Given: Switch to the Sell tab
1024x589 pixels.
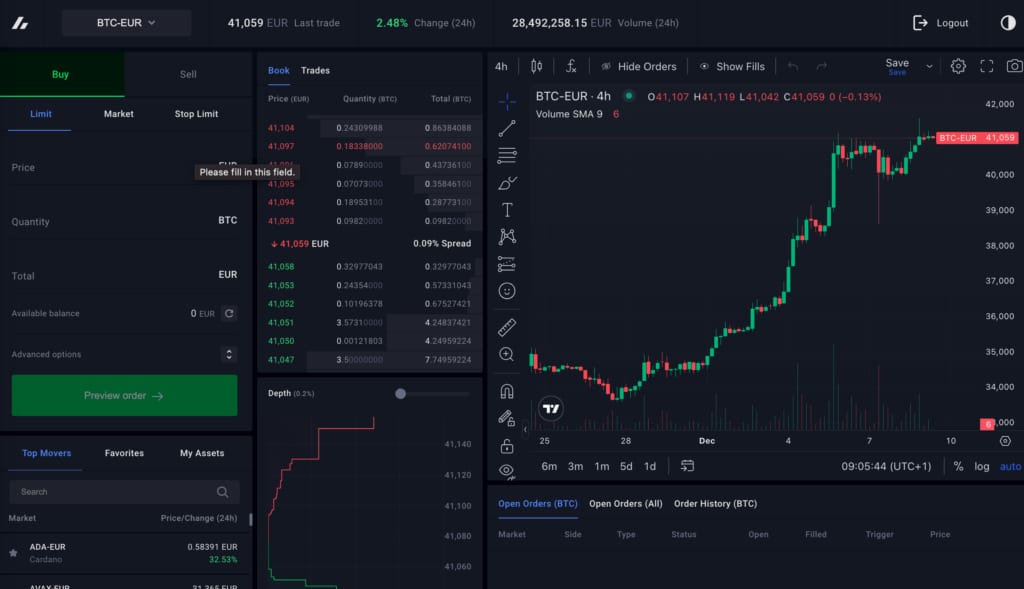Looking at the screenshot, I should [188, 74].
